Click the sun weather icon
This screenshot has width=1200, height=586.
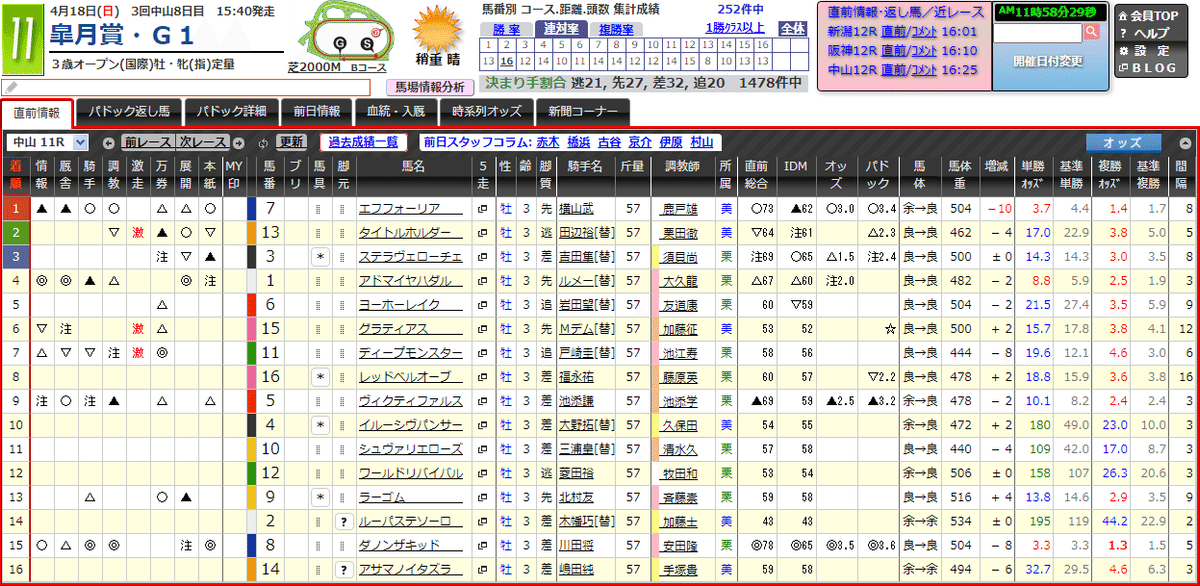(436, 28)
